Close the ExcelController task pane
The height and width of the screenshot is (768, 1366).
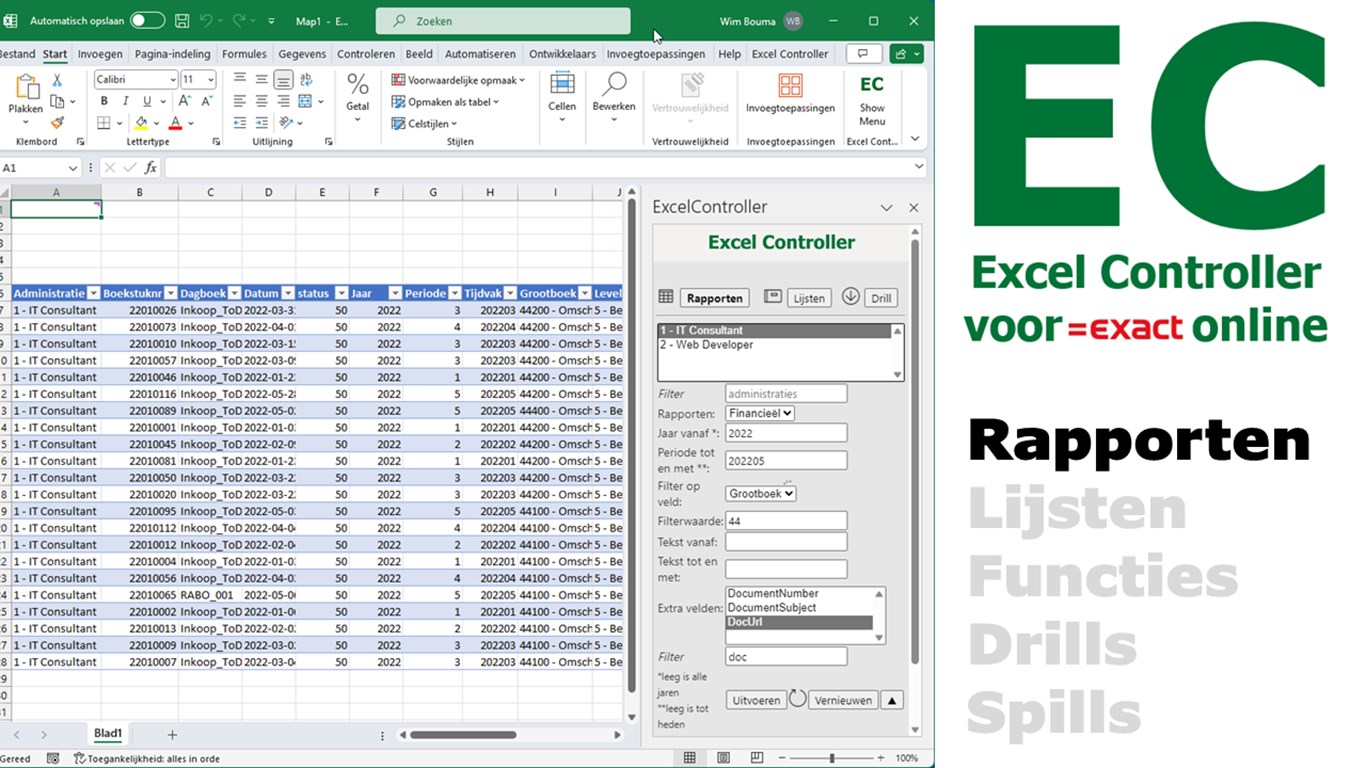(x=913, y=208)
